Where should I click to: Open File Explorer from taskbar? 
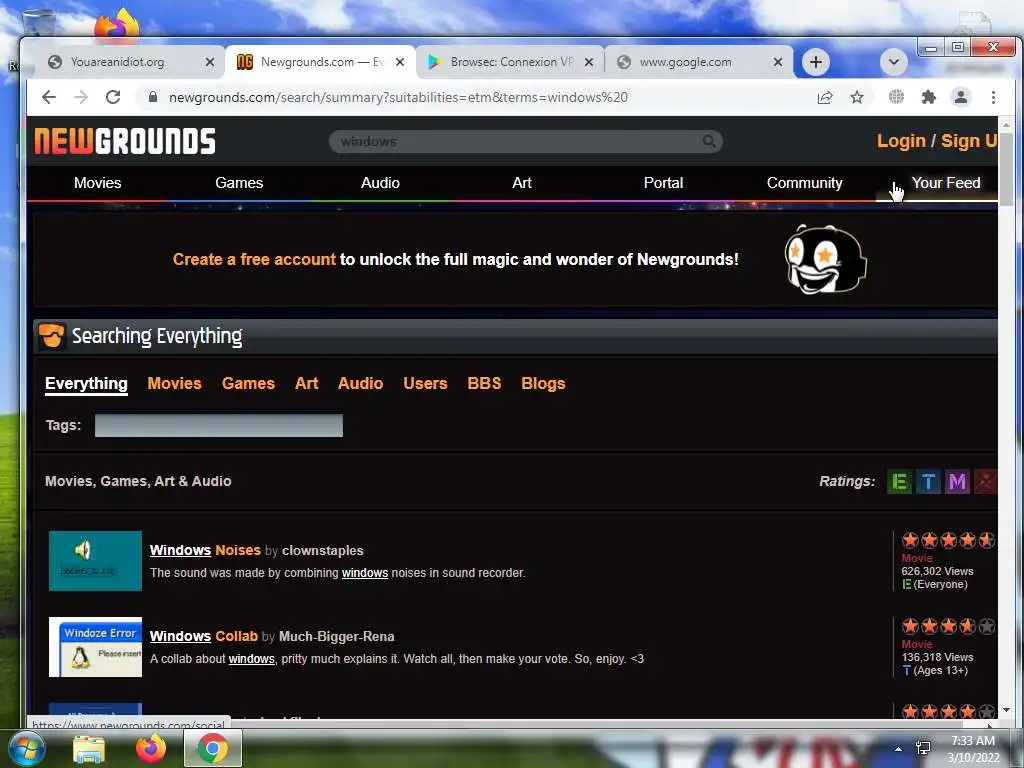point(89,749)
